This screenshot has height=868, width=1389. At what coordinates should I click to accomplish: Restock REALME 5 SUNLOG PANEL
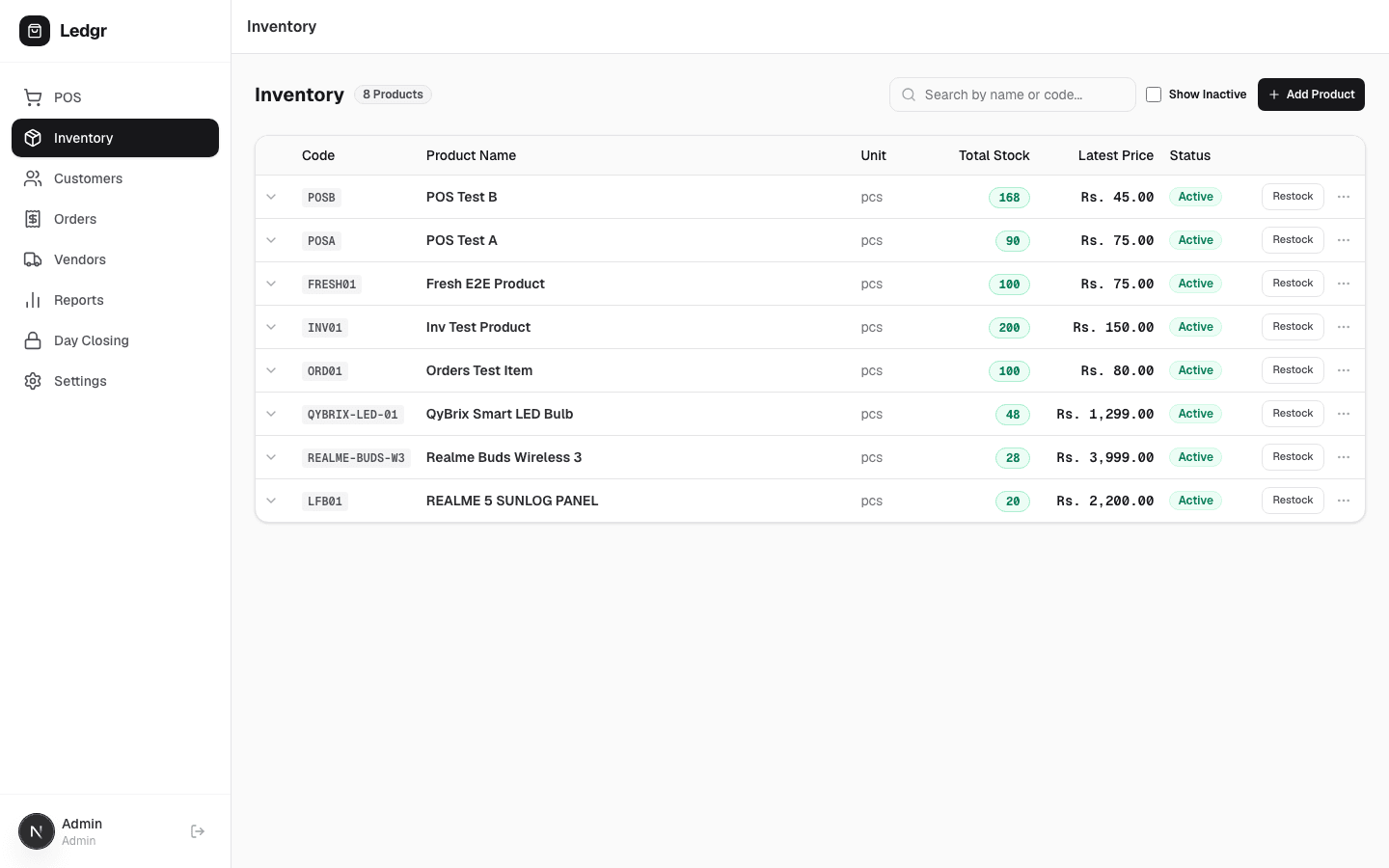coord(1293,501)
